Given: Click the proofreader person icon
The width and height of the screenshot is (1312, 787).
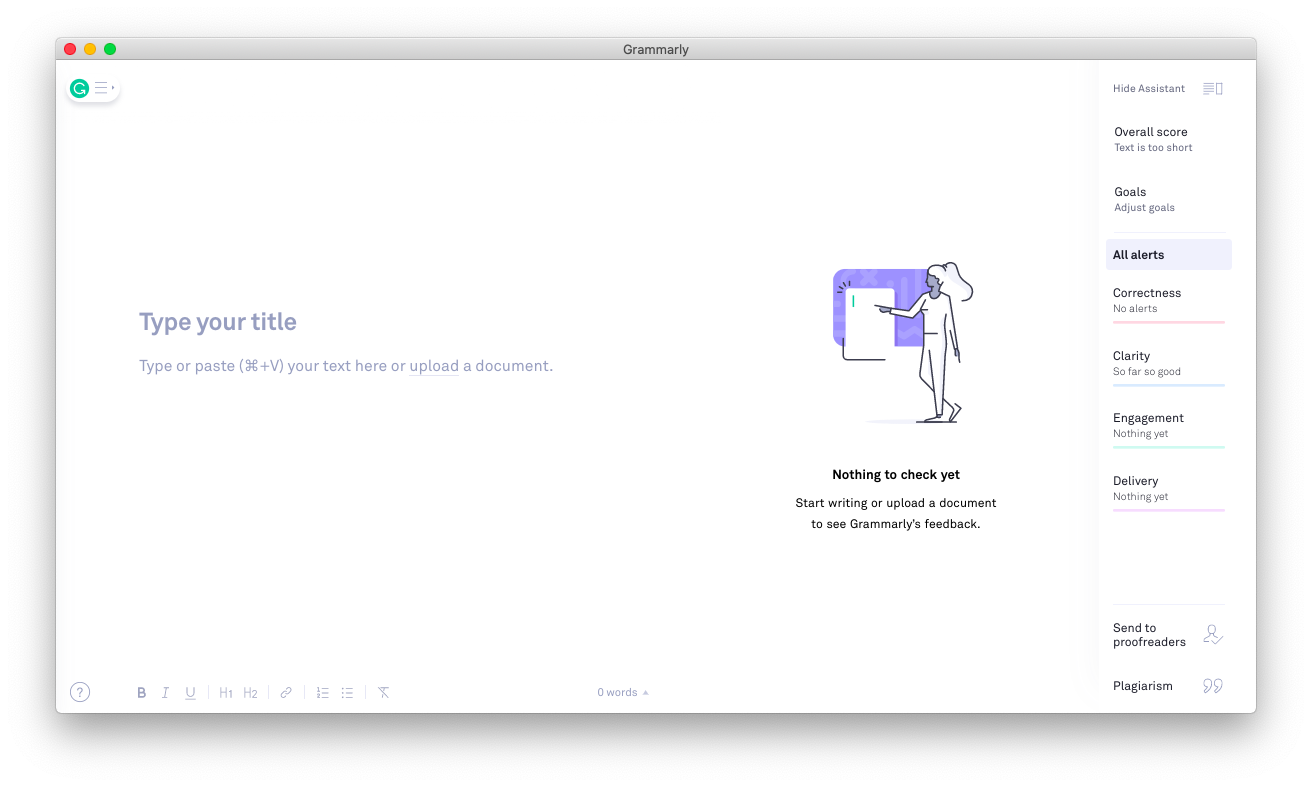Looking at the screenshot, I should click(1213, 635).
